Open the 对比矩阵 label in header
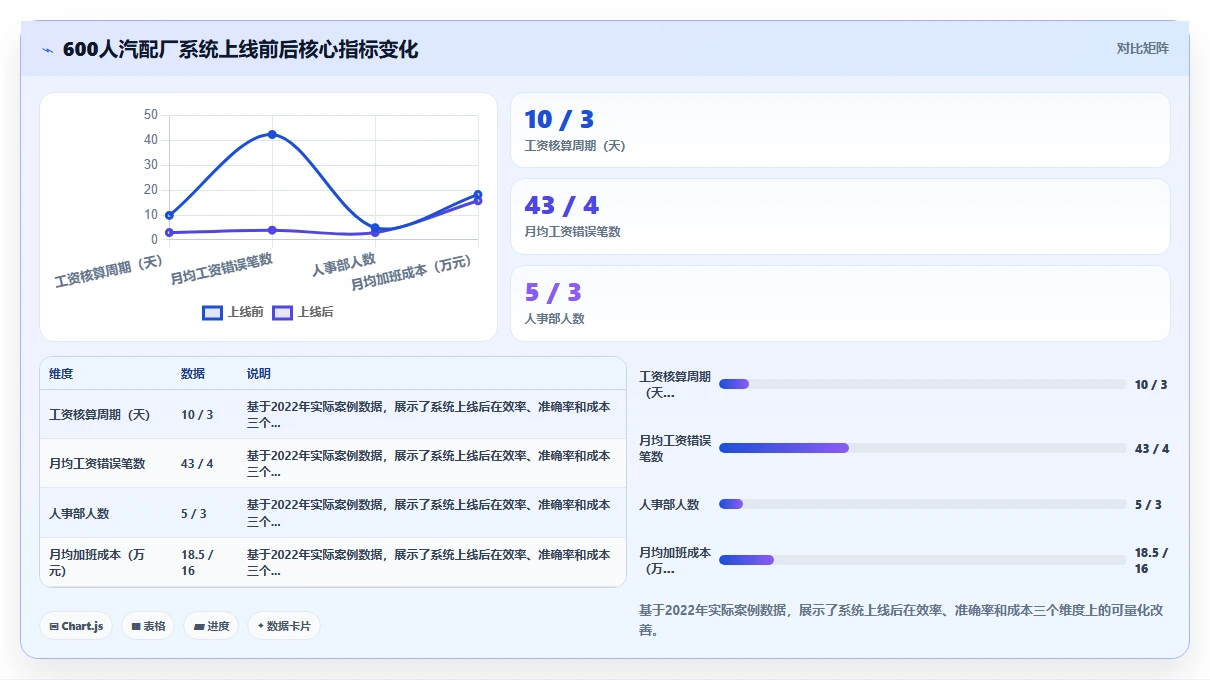Screen dimensions: 1210x680 [x=1142, y=48]
